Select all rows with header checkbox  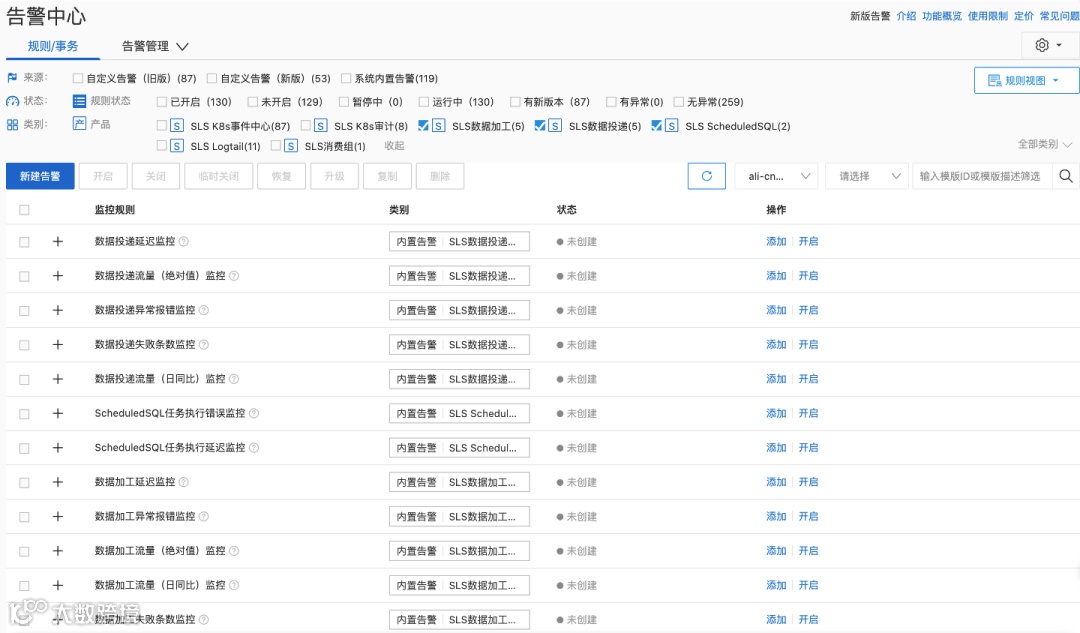[24, 210]
